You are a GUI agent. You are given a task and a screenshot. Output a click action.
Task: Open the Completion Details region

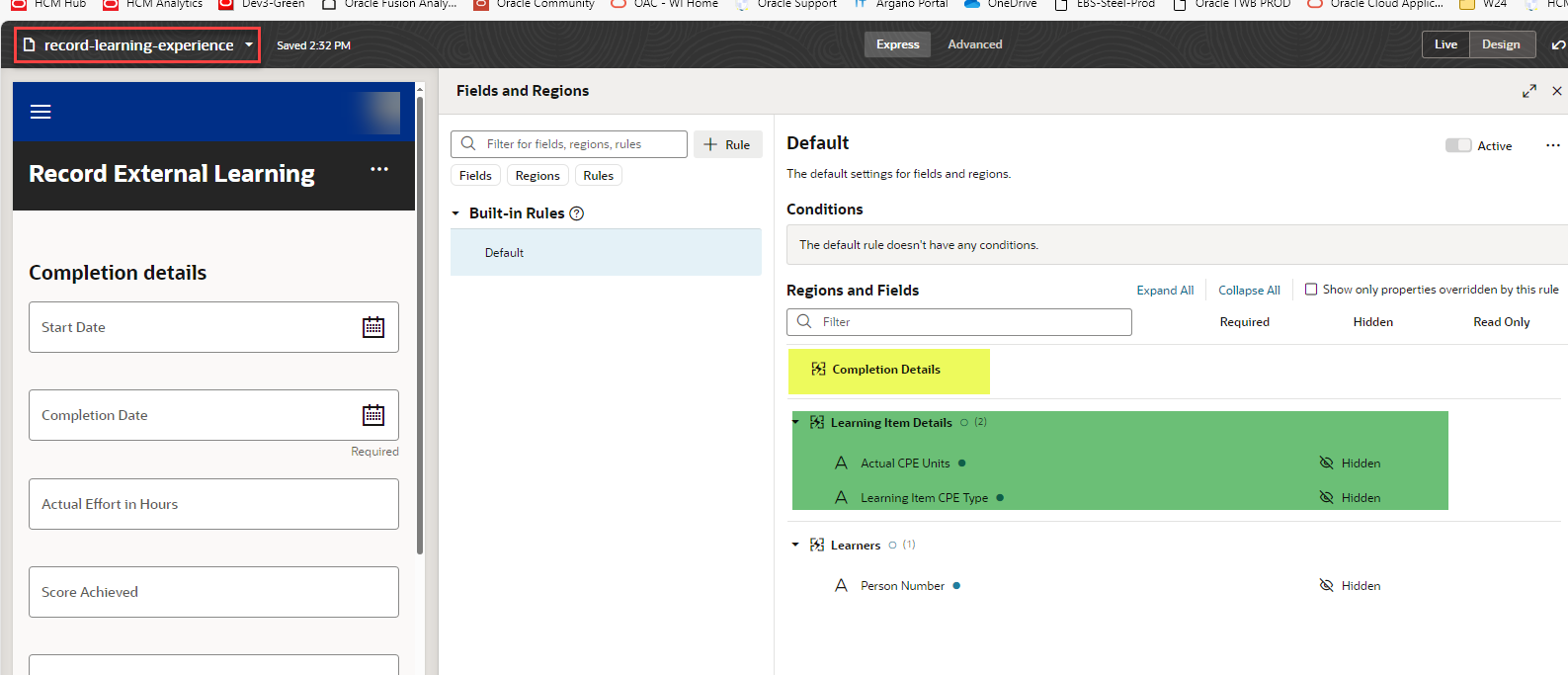(x=886, y=370)
